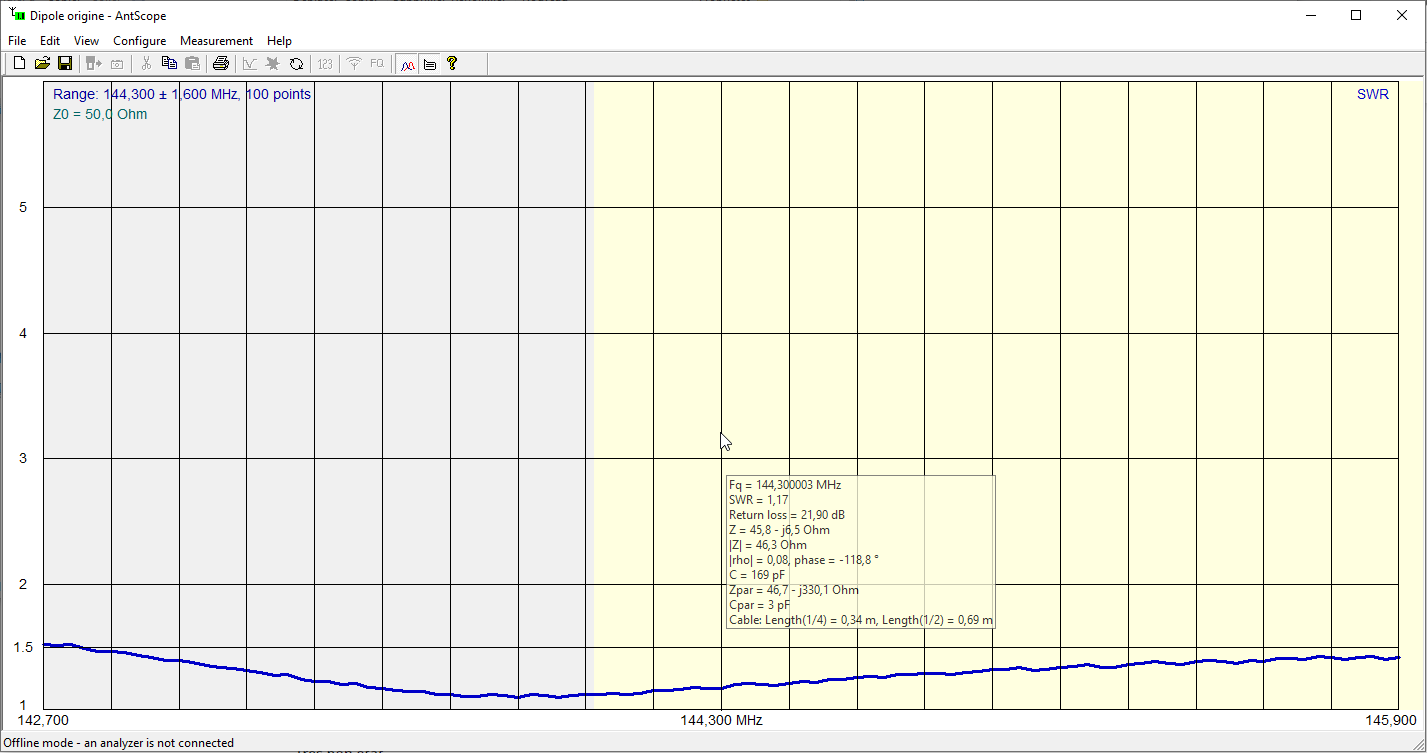The height and width of the screenshot is (753, 1427).
Task: Click the camera screenshot icon
Action: (x=117, y=64)
